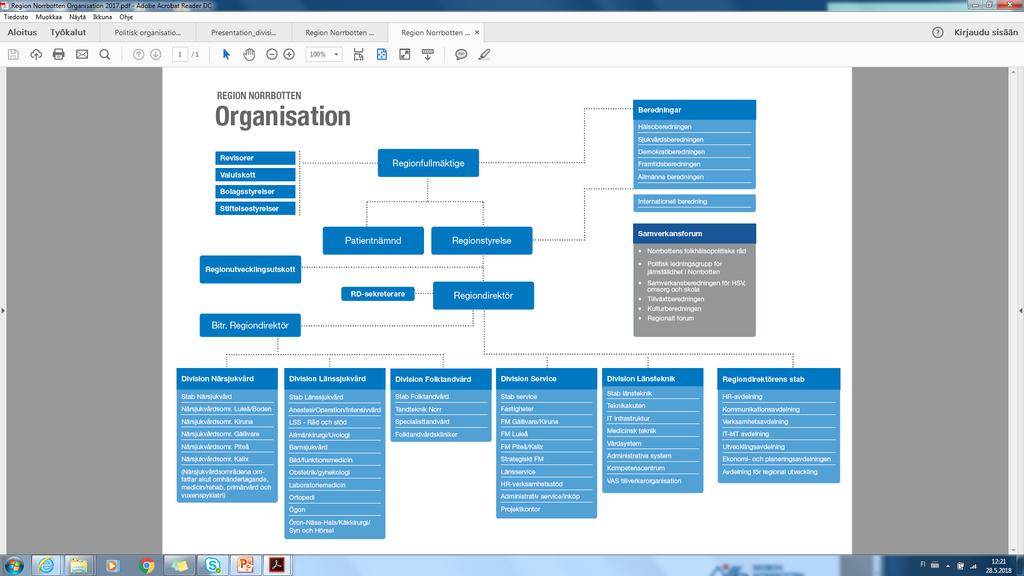Image resolution: width=1024 pixels, height=576 pixels.
Task: Click the Division Folktandvård header
Action: click(441, 379)
